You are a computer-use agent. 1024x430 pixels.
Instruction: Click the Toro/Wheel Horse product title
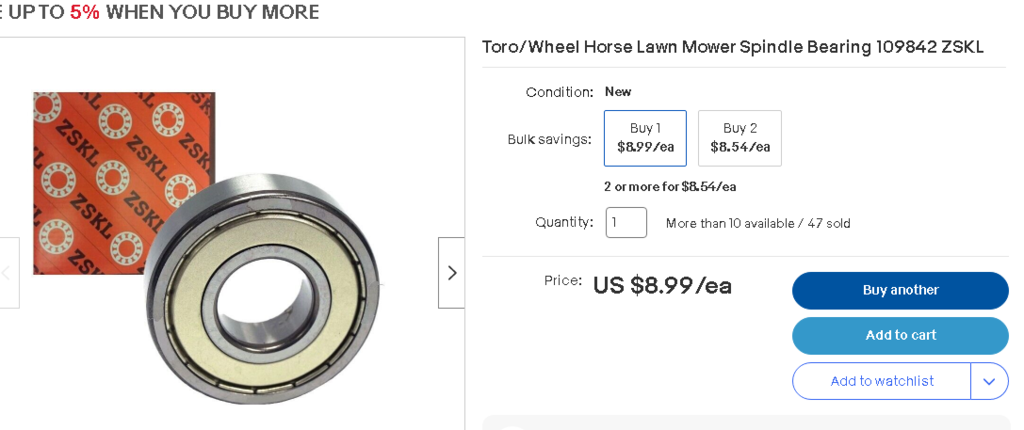[732, 47]
